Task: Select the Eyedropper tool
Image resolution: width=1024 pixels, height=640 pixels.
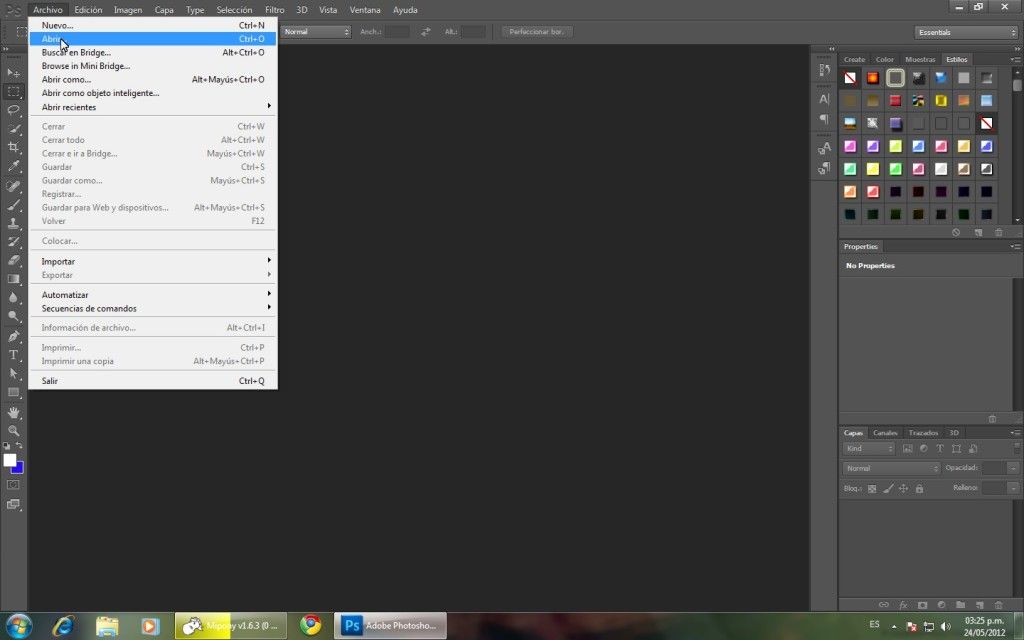Action: tap(13, 166)
